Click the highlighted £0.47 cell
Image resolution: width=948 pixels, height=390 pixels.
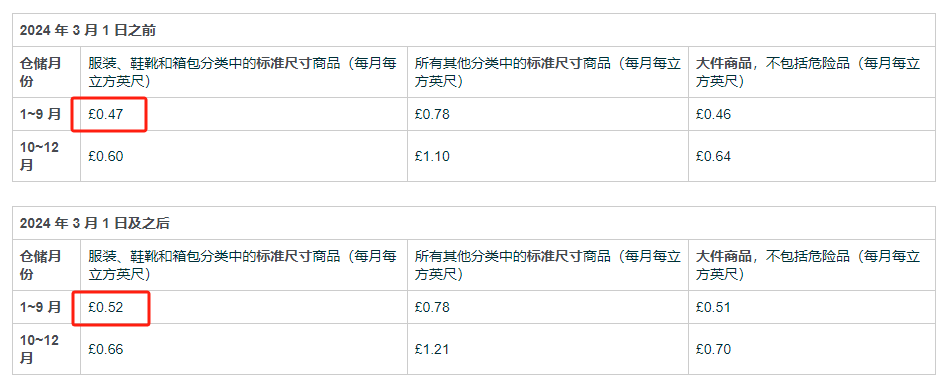[106, 114]
